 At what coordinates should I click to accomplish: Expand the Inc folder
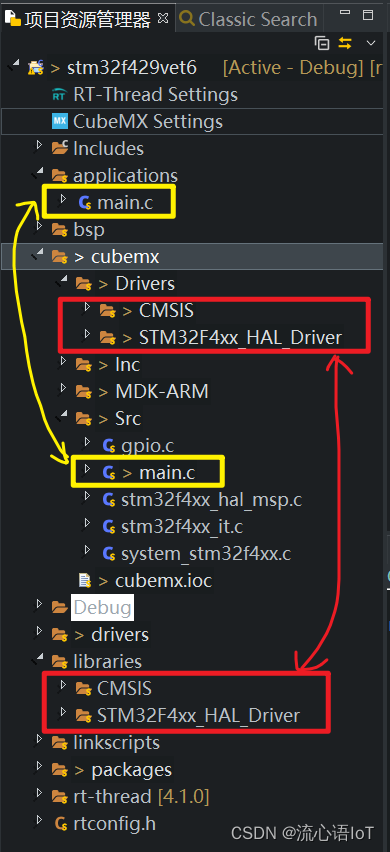pyautogui.click(x=62, y=361)
